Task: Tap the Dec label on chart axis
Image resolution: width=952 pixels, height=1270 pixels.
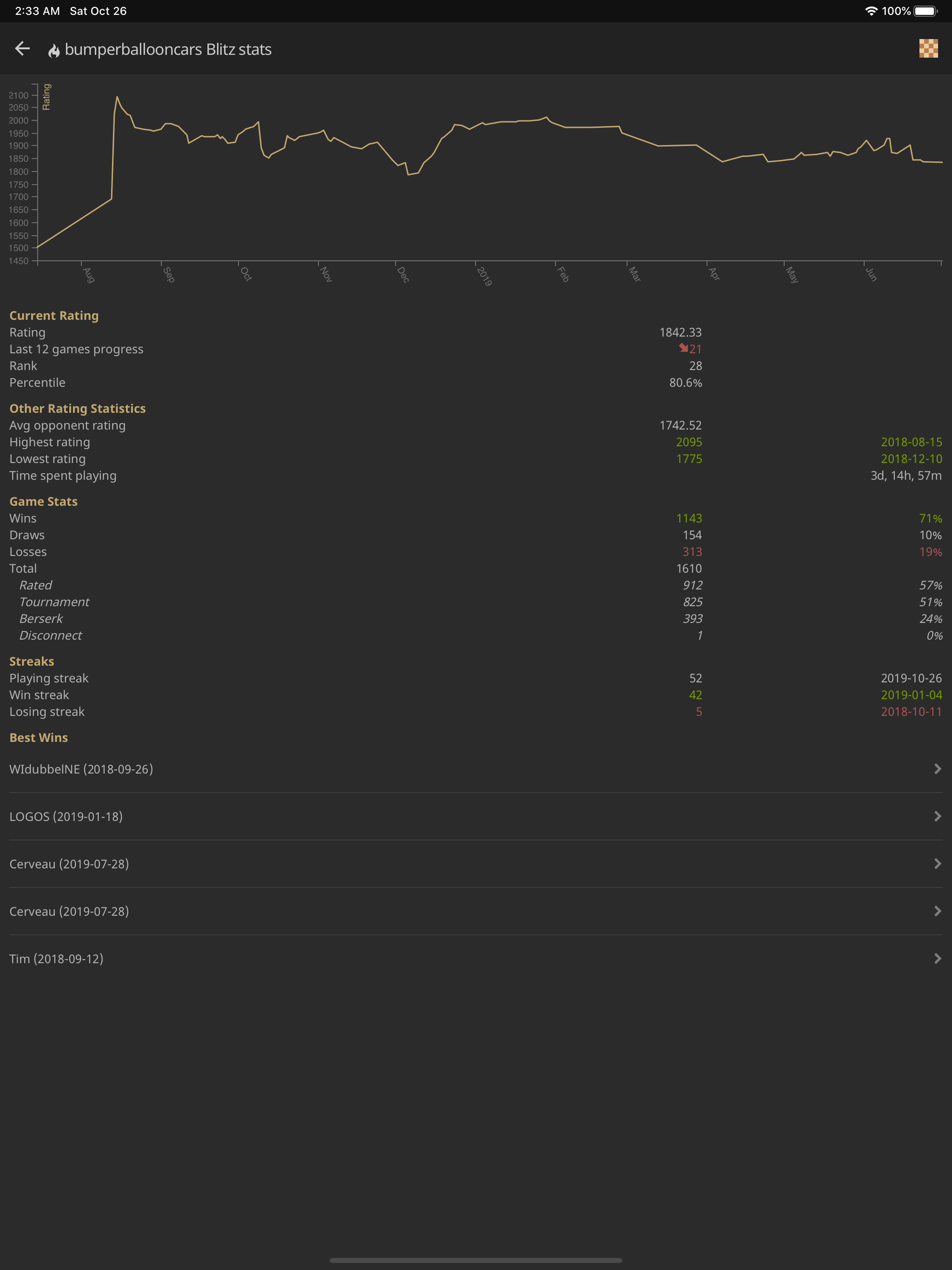Action: (403, 274)
